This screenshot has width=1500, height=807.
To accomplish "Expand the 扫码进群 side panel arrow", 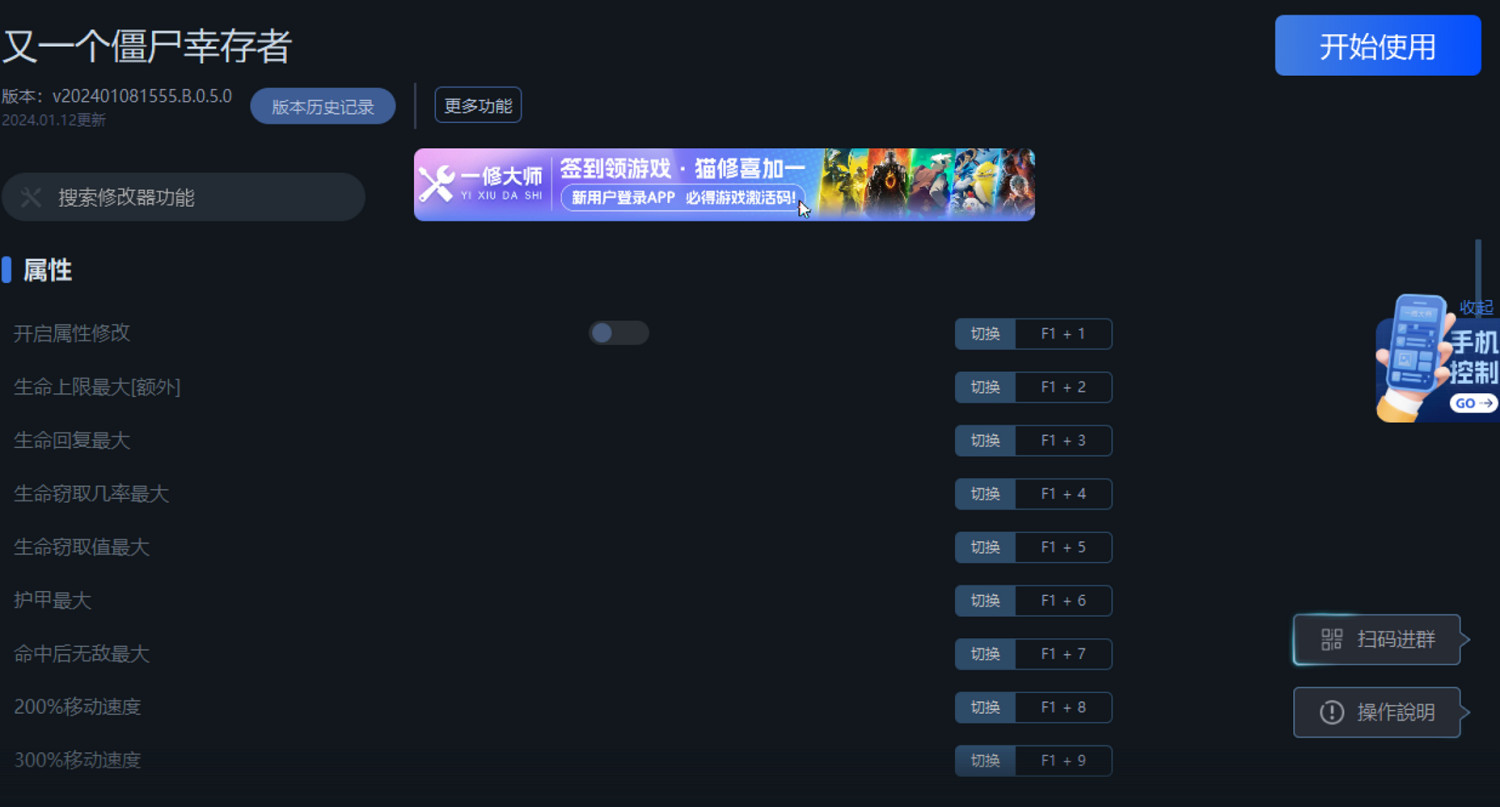I will tap(1465, 640).
